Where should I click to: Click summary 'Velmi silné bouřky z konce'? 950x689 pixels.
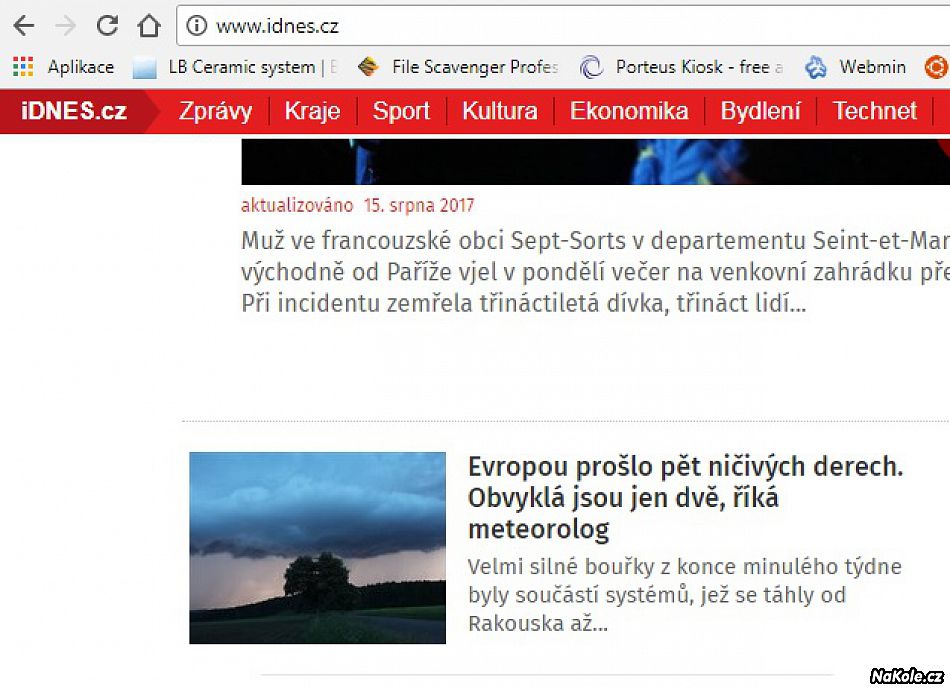coord(685,595)
